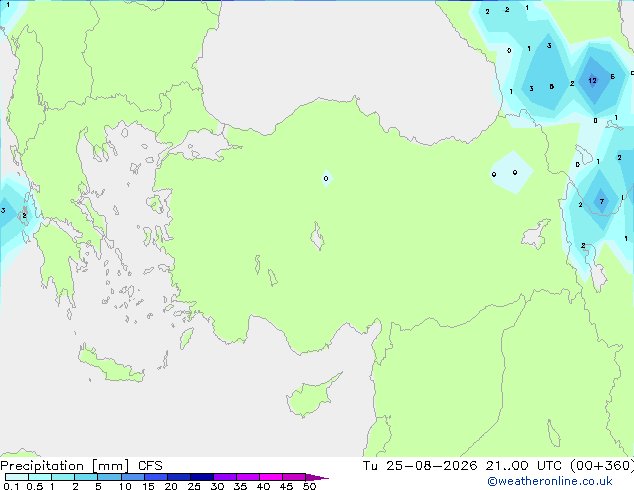This screenshot has width=634, height=490.
Task: Click the precipitation value '7' on the map
Action: click(602, 201)
